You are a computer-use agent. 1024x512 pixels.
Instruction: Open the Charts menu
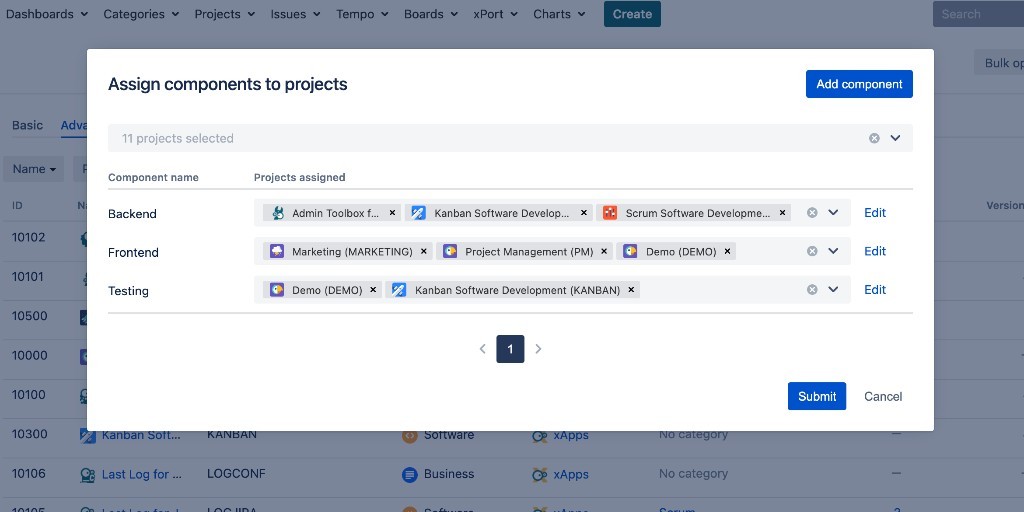point(560,14)
